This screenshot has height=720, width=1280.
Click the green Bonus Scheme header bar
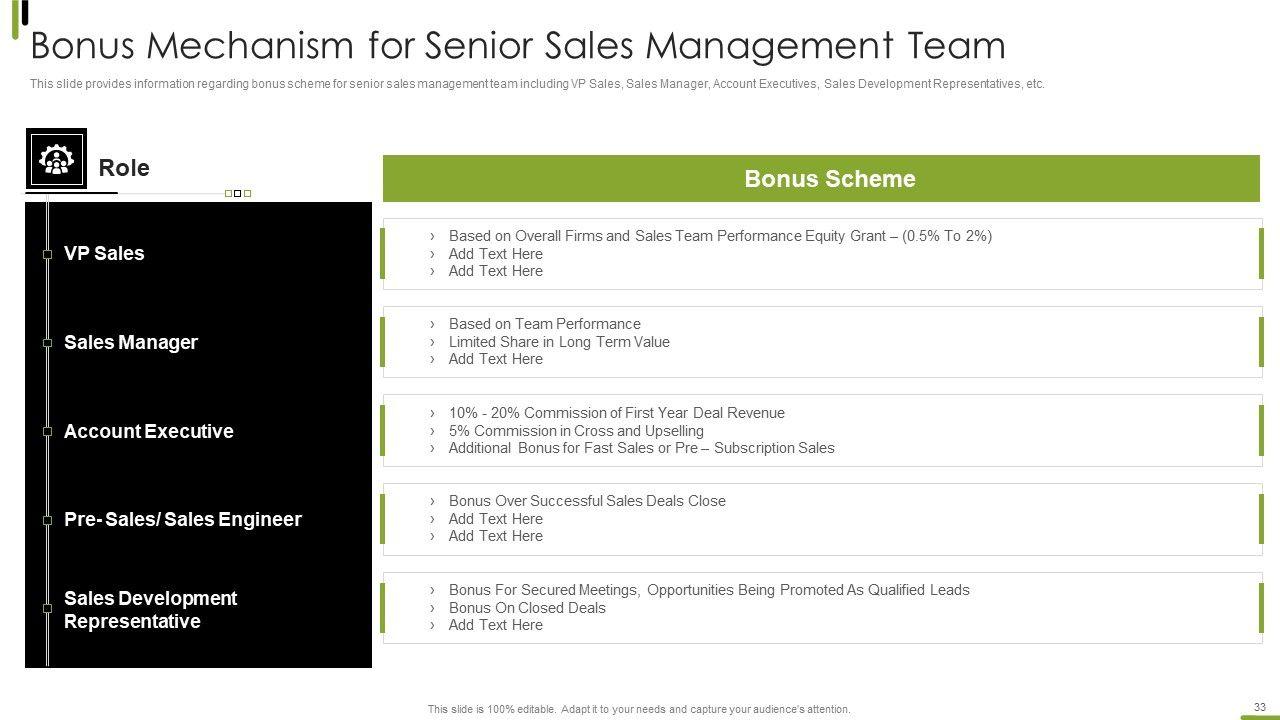tap(821, 179)
